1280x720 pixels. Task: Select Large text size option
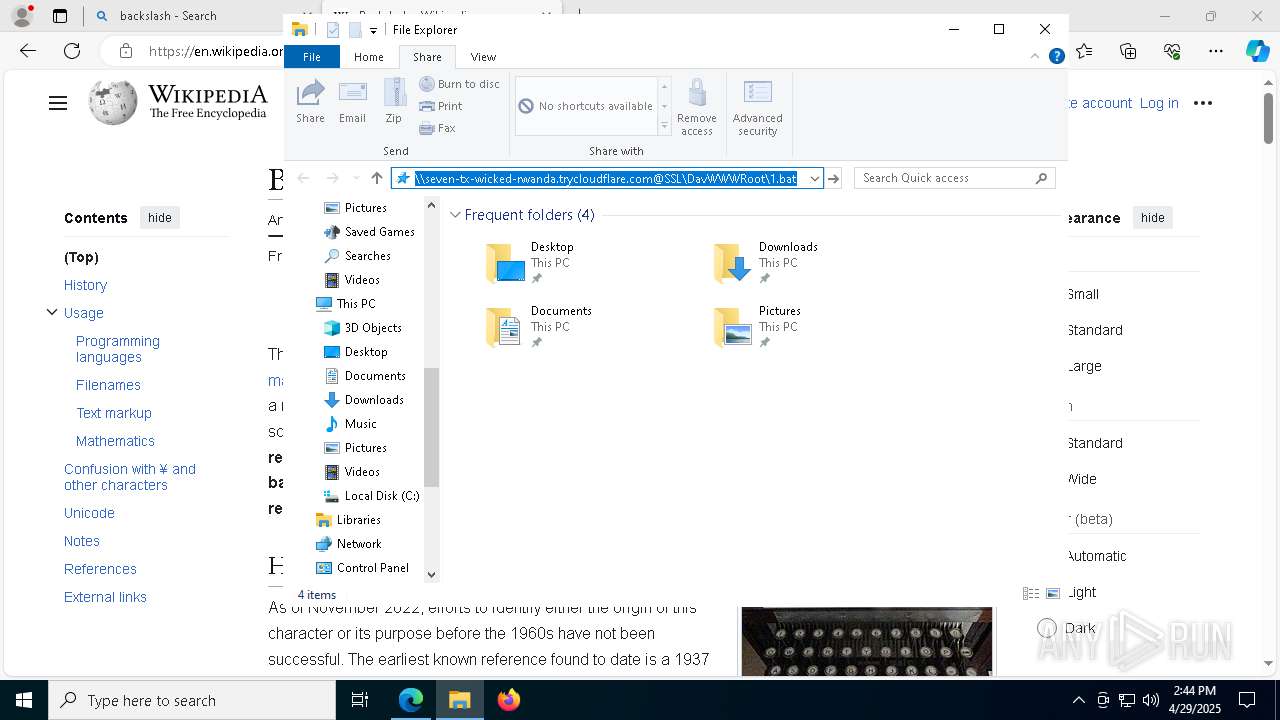pos(1084,366)
